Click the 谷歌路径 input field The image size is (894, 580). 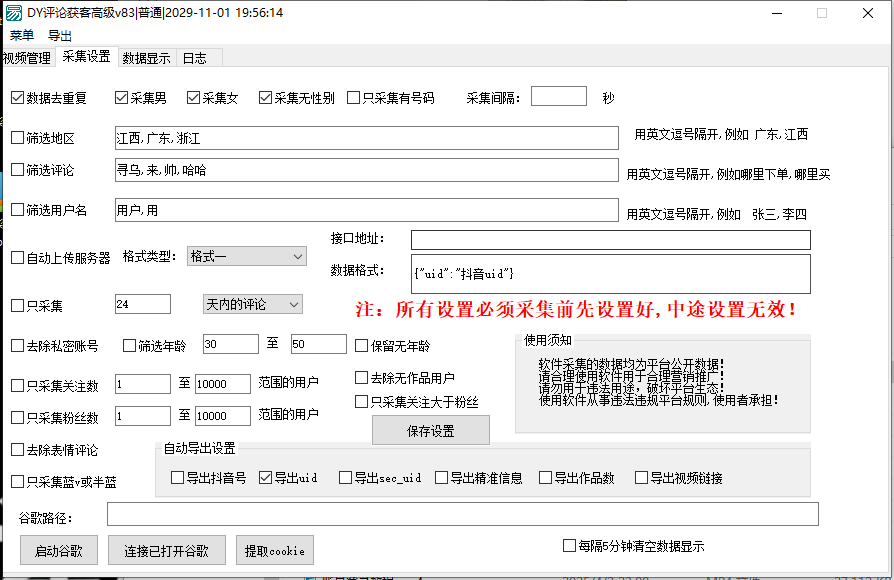462,514
